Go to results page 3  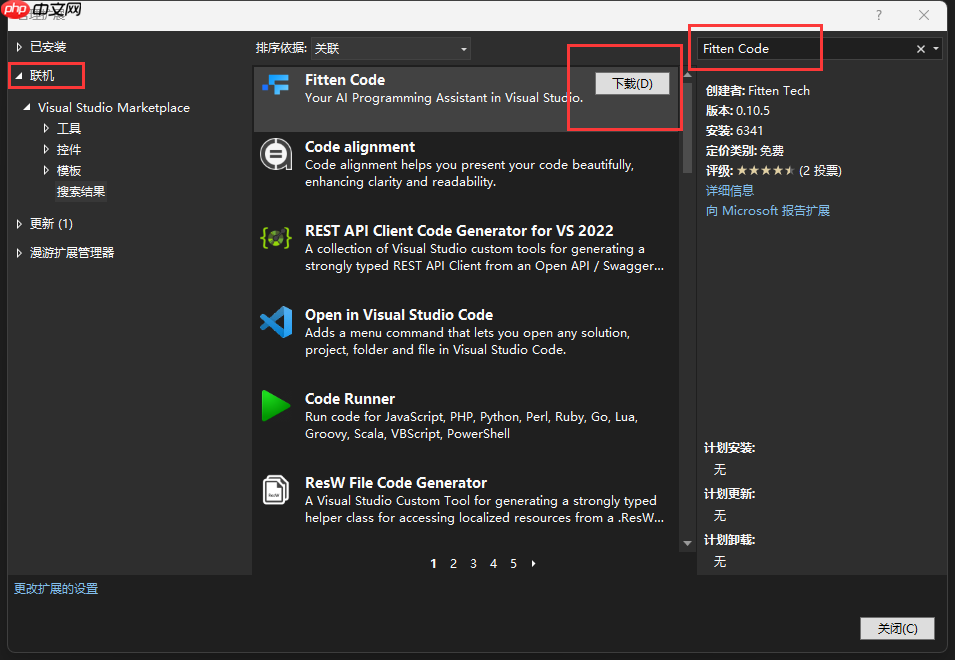[x=473, y=563]
